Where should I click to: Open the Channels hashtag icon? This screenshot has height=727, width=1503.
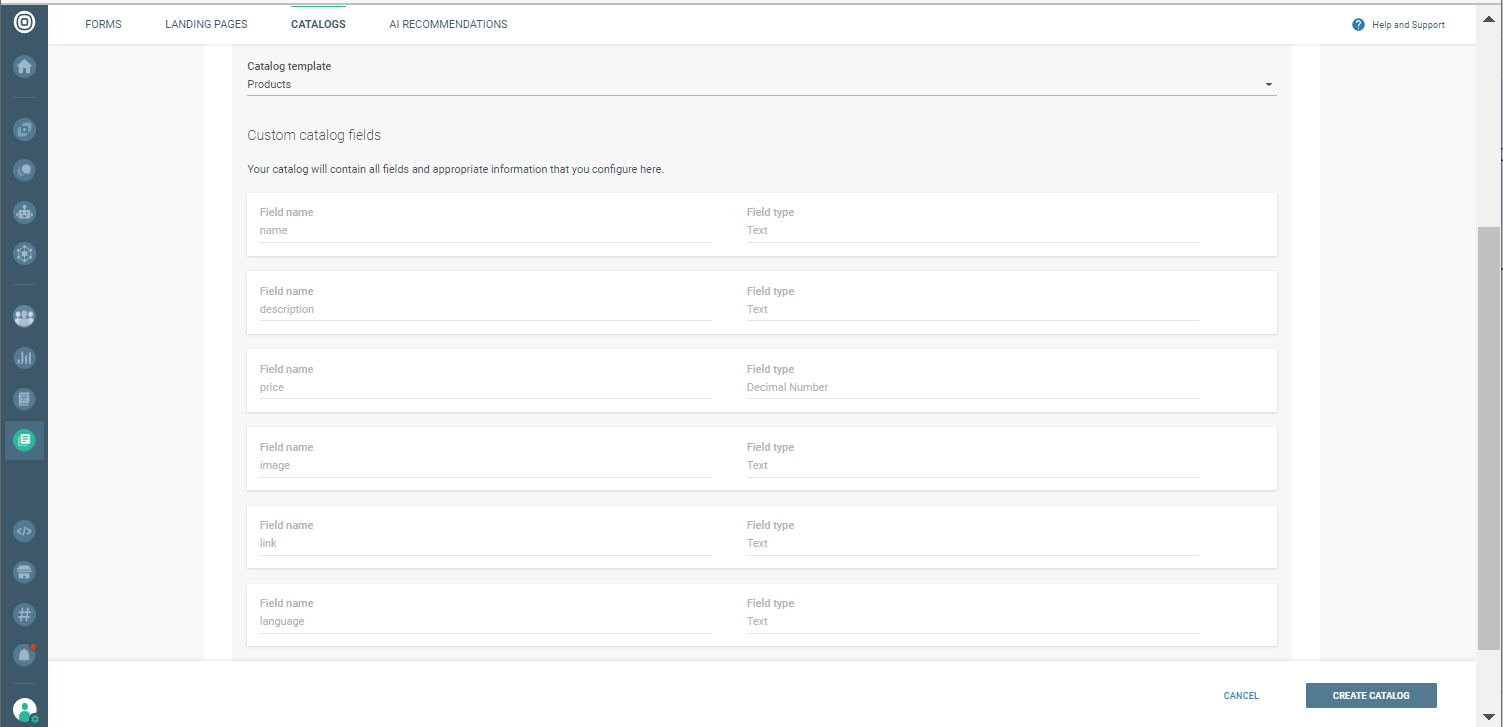click(x=23, y=614)
